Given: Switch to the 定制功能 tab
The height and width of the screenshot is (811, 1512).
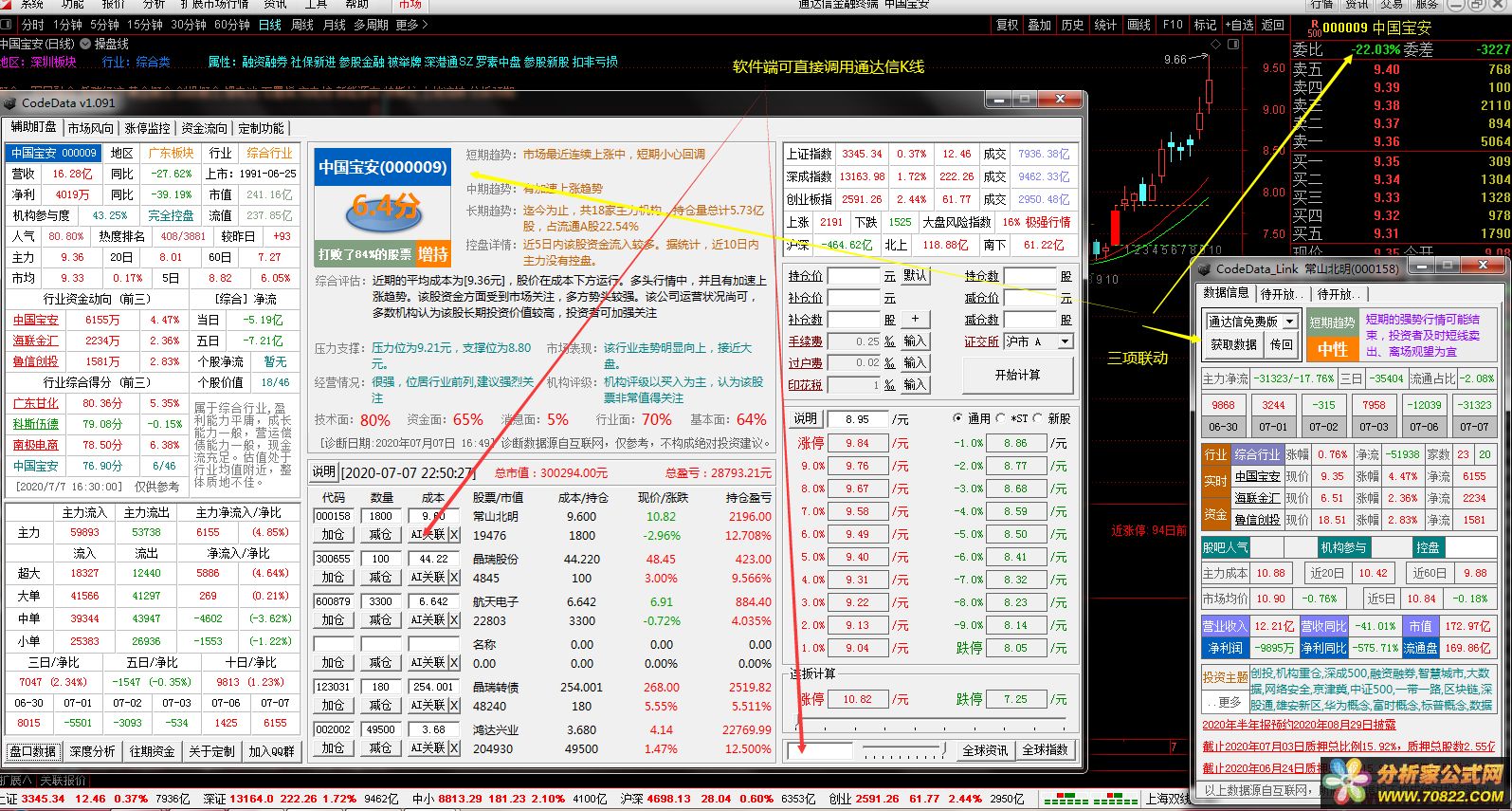Looking at the screenshot, I should coord(261,128).
